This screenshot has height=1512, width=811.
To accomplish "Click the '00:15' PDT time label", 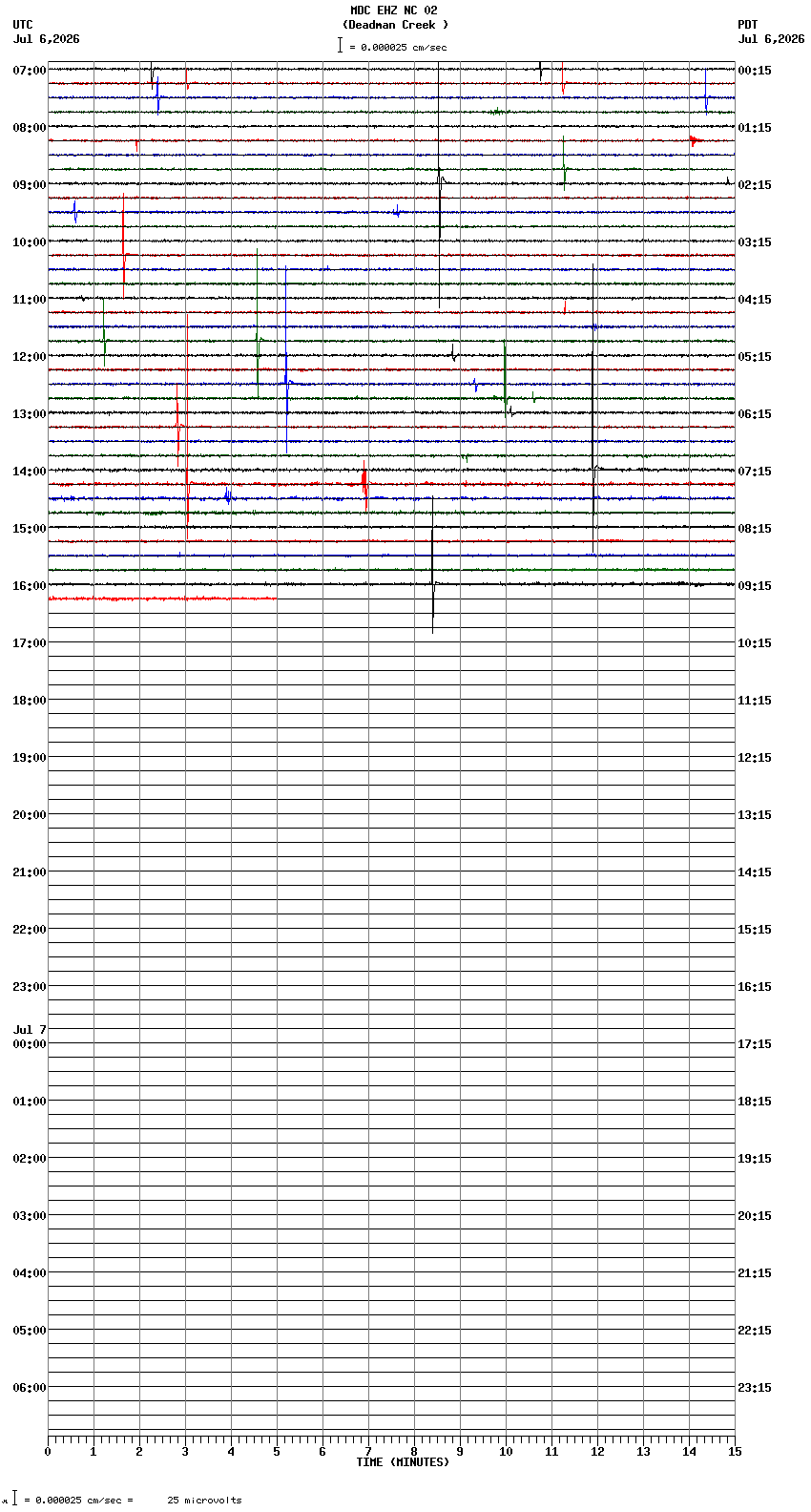I will click(755, 71).
